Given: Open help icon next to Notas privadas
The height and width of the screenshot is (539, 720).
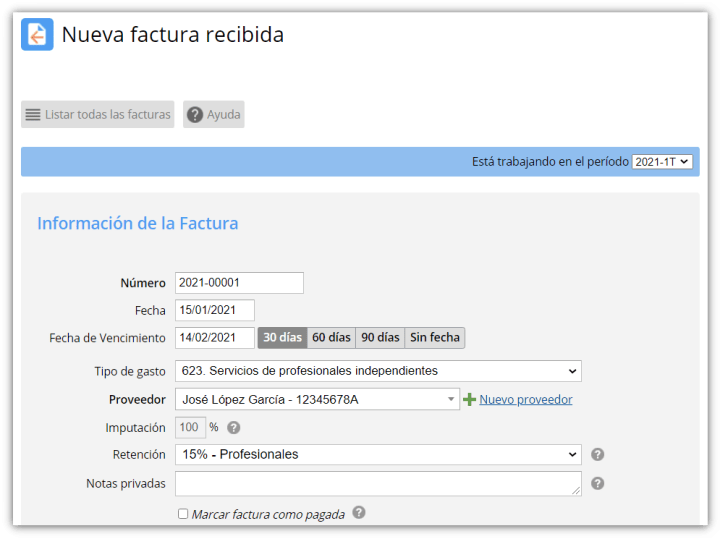Looking at the screenshot, I should click(597, 483).
